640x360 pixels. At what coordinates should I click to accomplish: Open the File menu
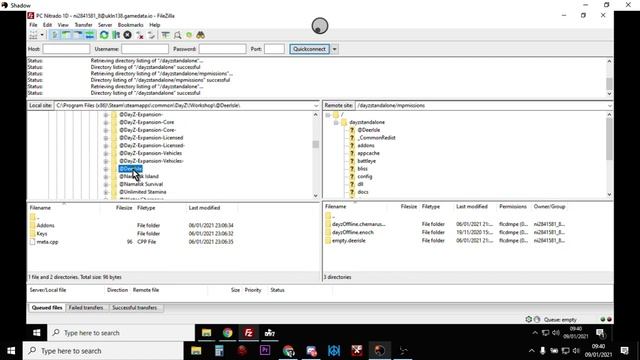[x=33, y=25]
